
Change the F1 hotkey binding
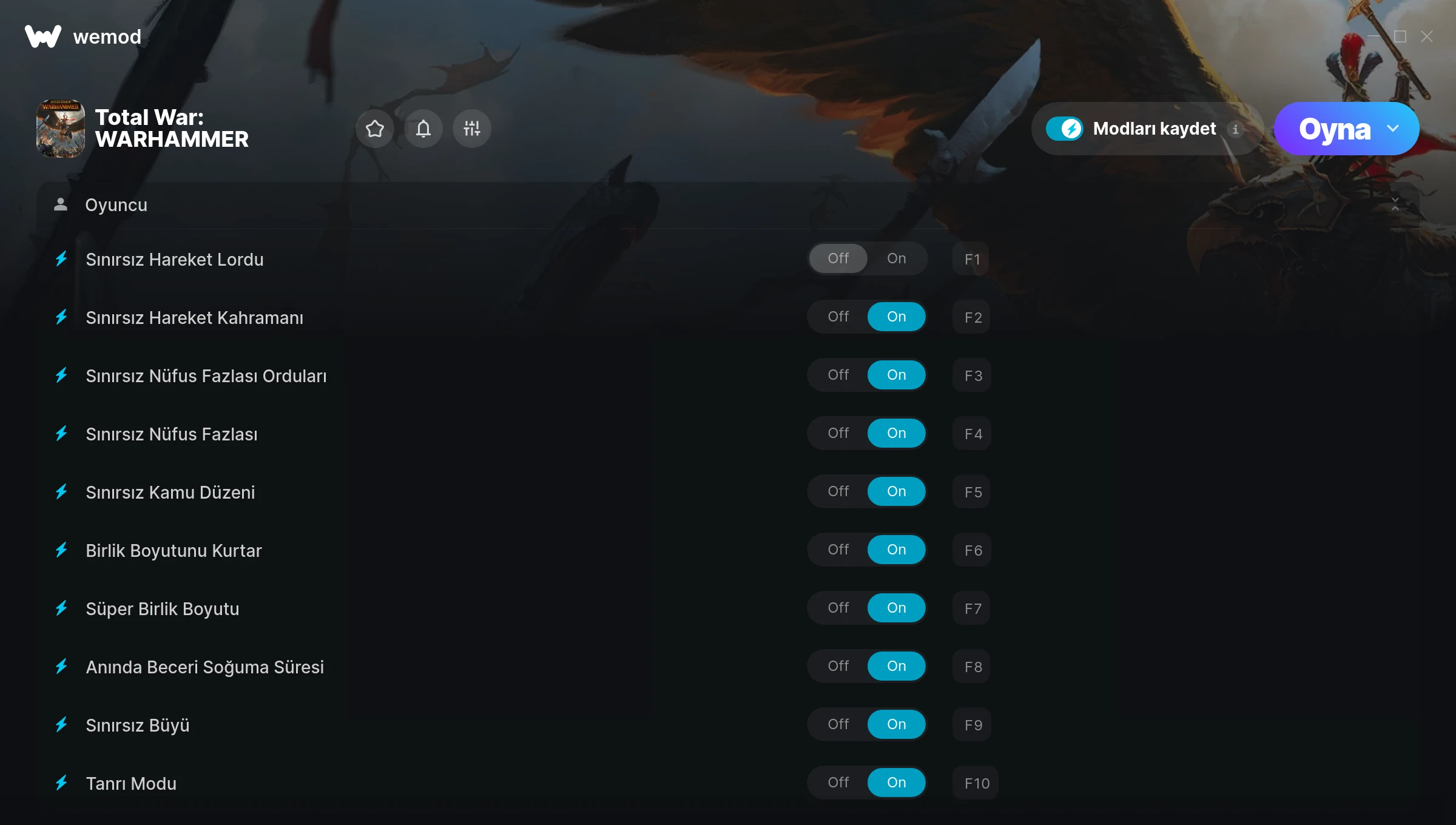[x=971, y=259]
